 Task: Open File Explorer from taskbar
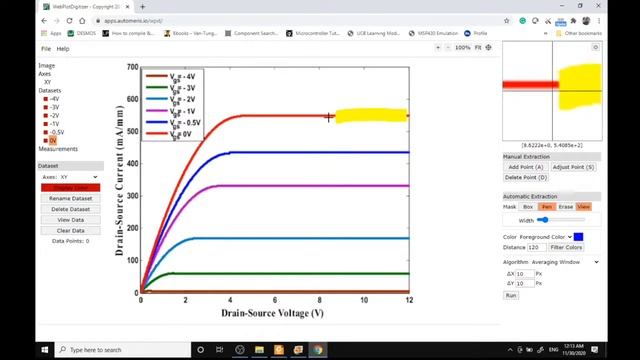tap(259, 350)
